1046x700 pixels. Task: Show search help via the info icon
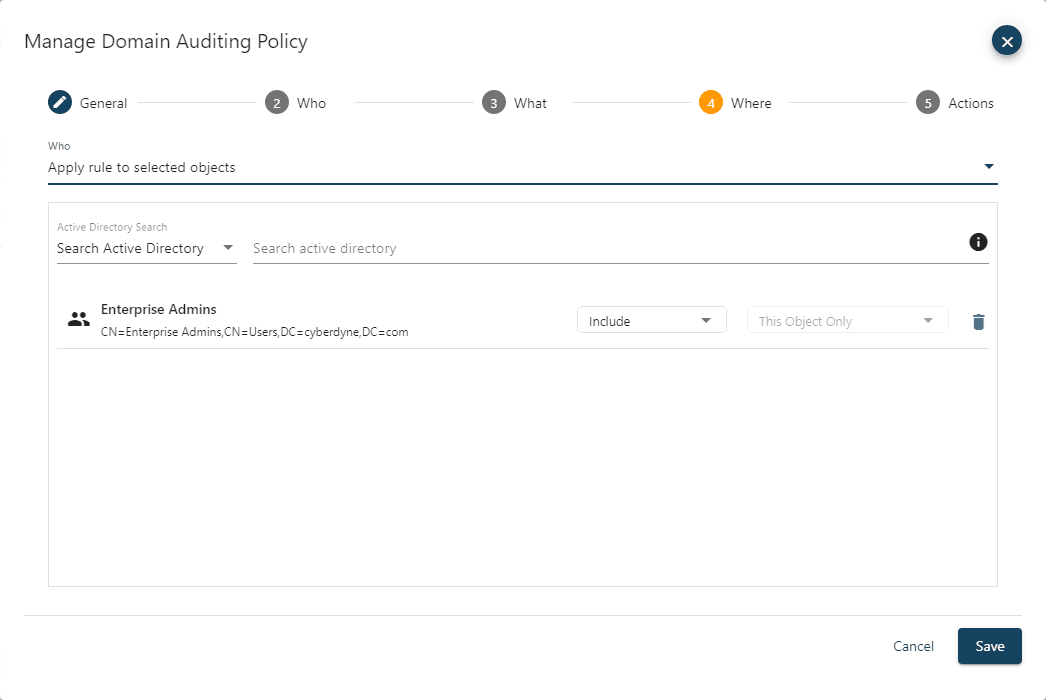click(978, 242)
